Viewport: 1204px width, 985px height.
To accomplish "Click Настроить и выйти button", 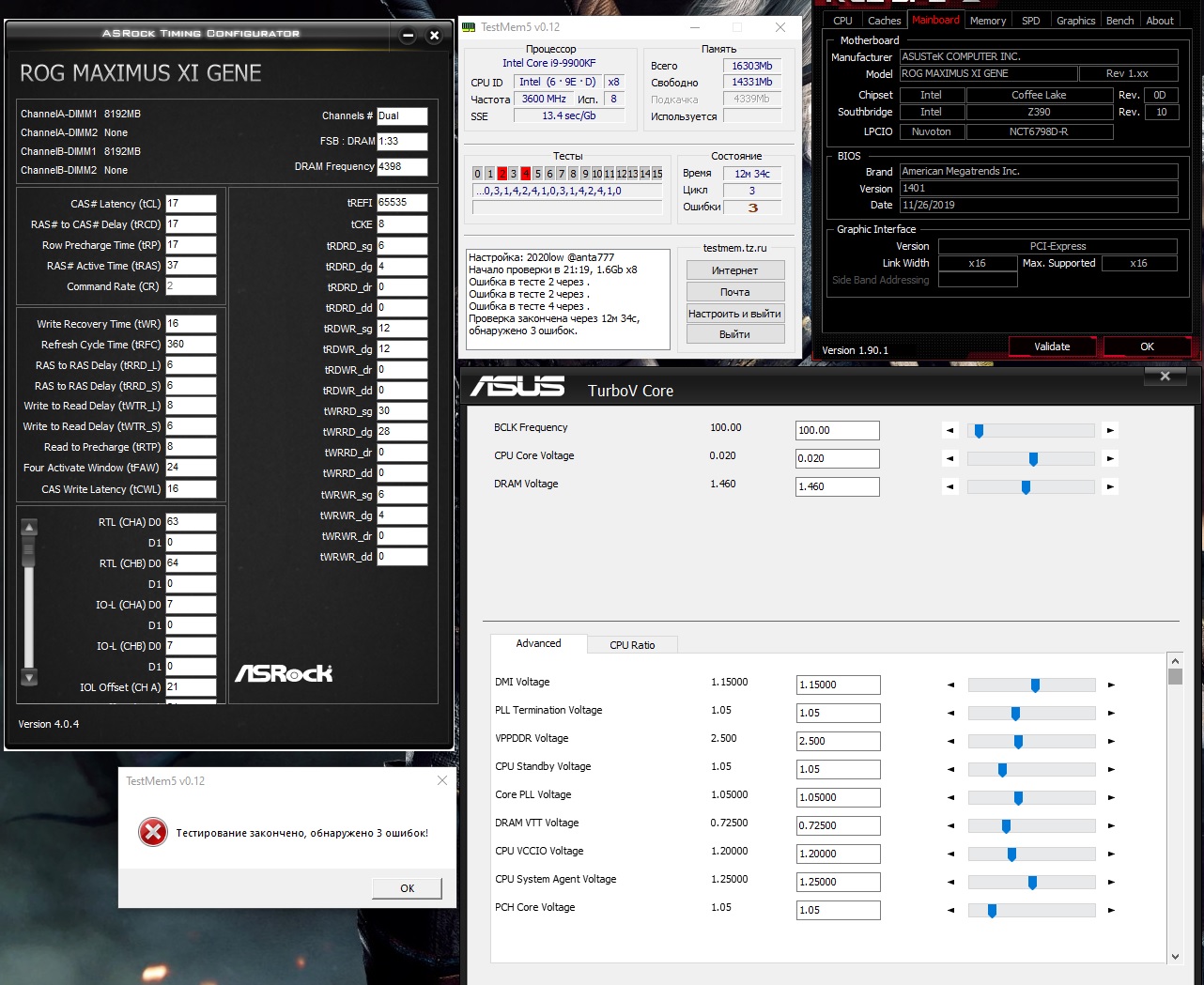I will pyautogui.click(x=734, y=314).
